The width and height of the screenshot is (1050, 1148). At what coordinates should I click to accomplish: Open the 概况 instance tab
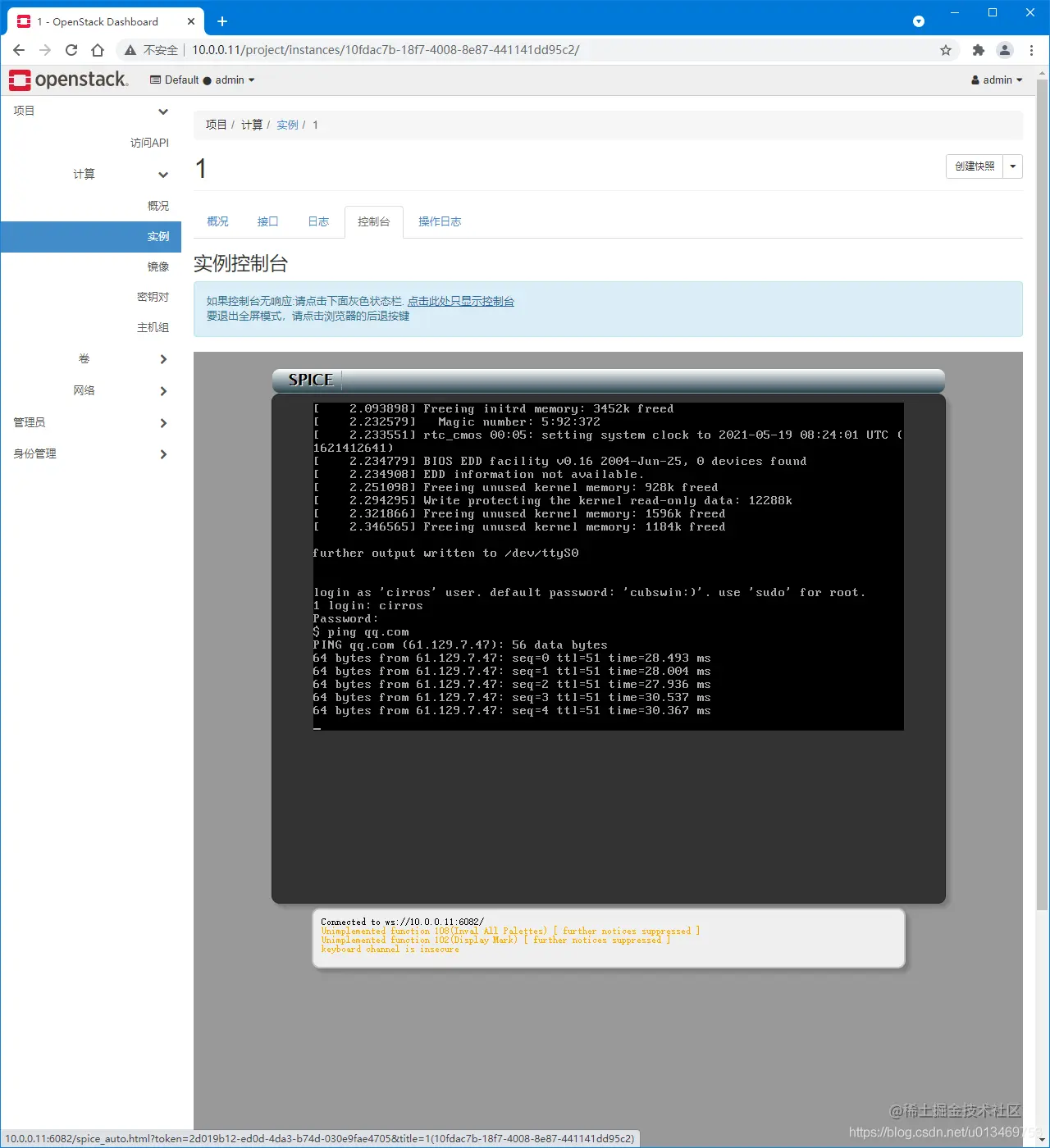[x=217, y=221]
